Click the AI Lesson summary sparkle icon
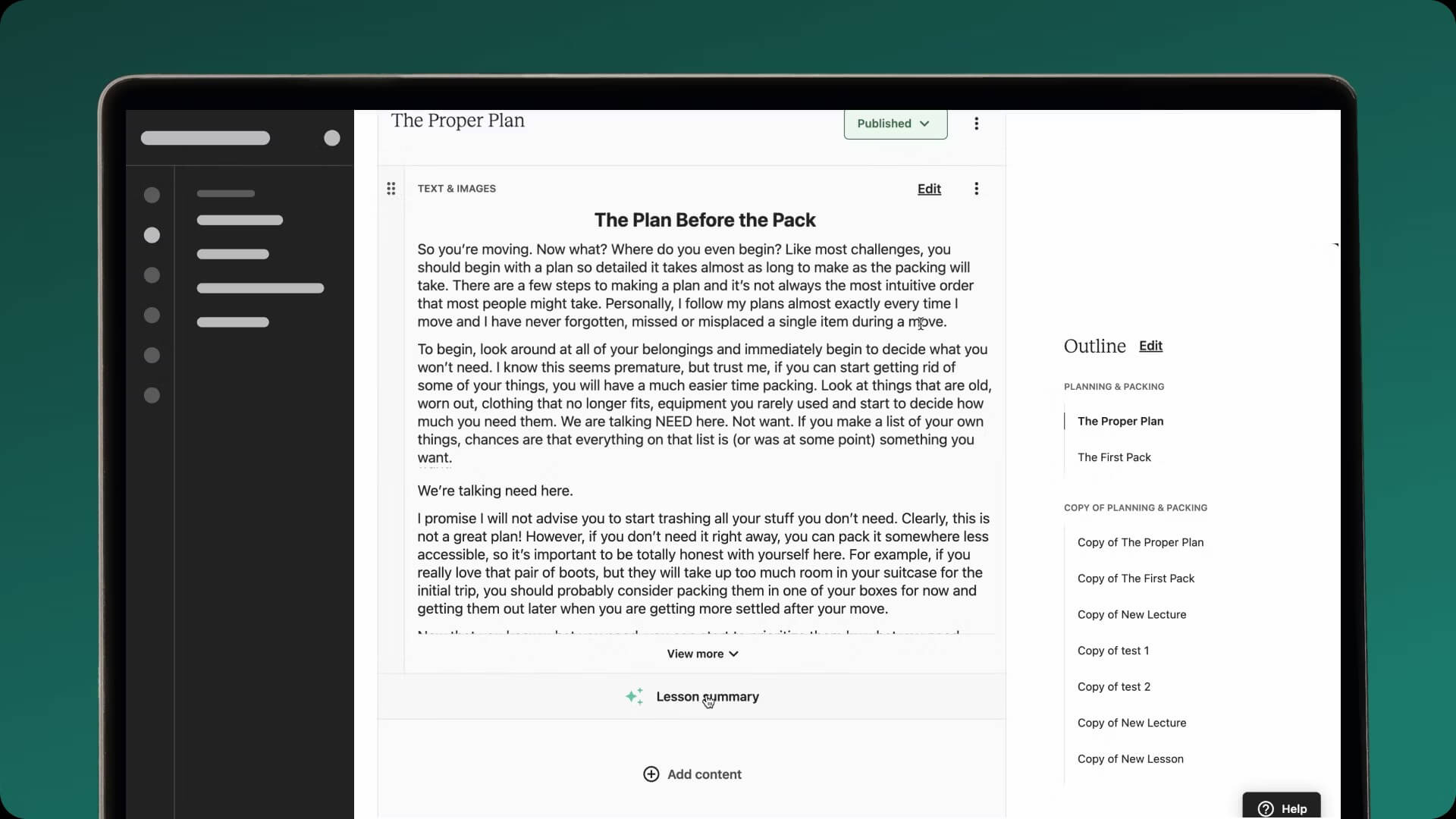 (633, 696)
